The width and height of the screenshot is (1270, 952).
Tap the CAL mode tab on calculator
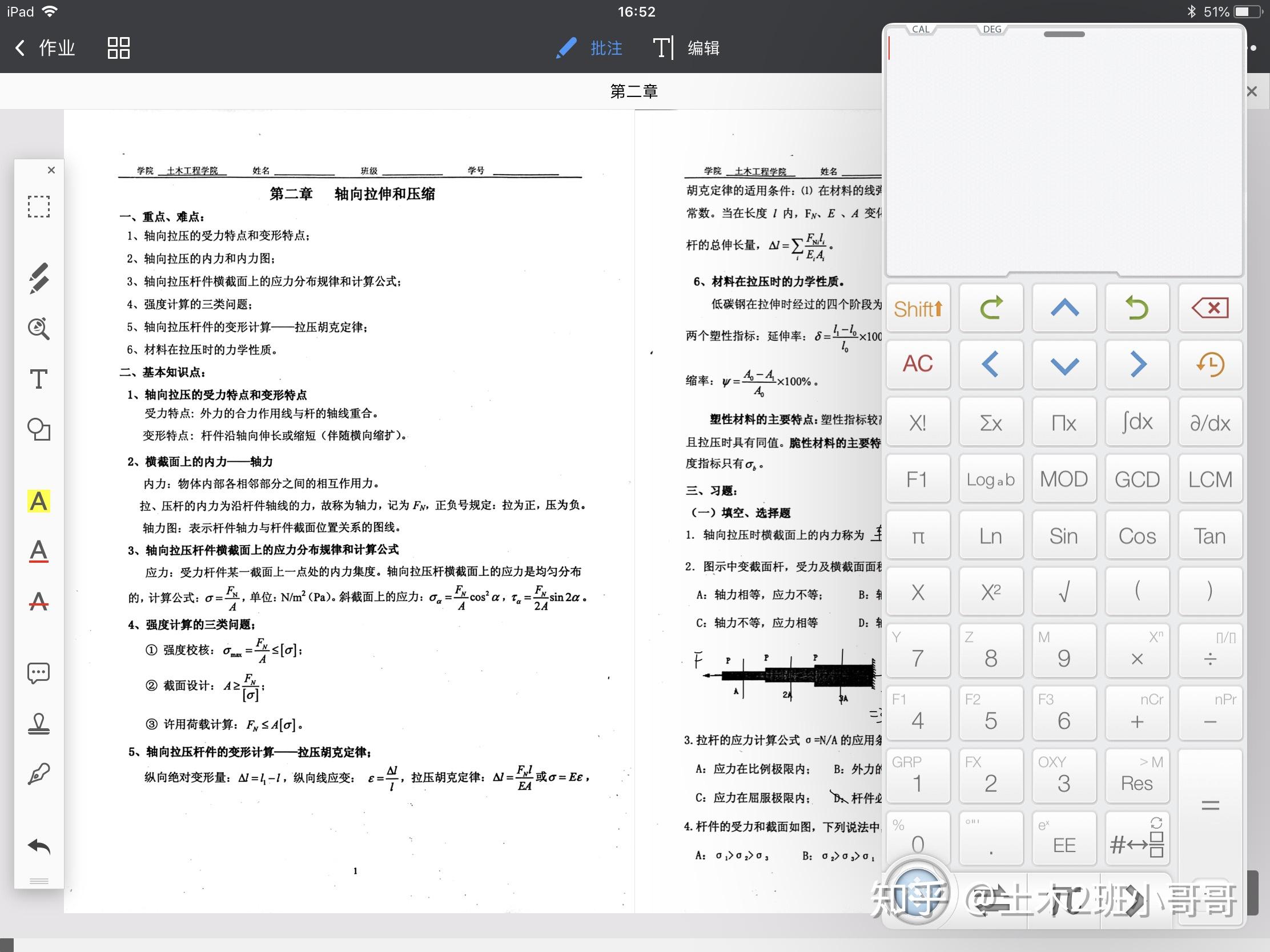click(x=921, y=29)
